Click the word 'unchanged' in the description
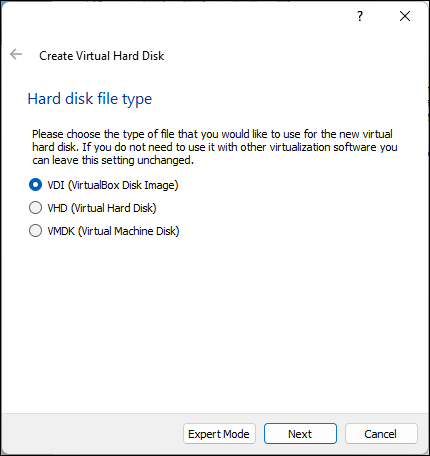The image size is (430, 456). pos(165,160)
